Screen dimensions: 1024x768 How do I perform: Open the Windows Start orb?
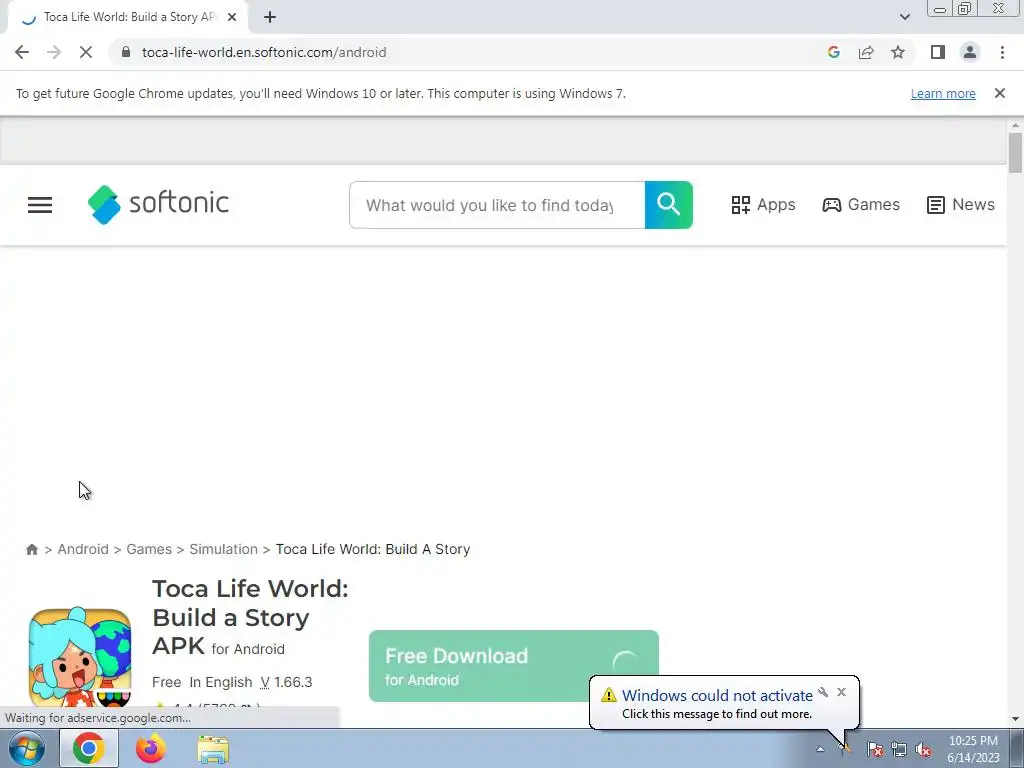pyautogui.click(x=27, y=748)
